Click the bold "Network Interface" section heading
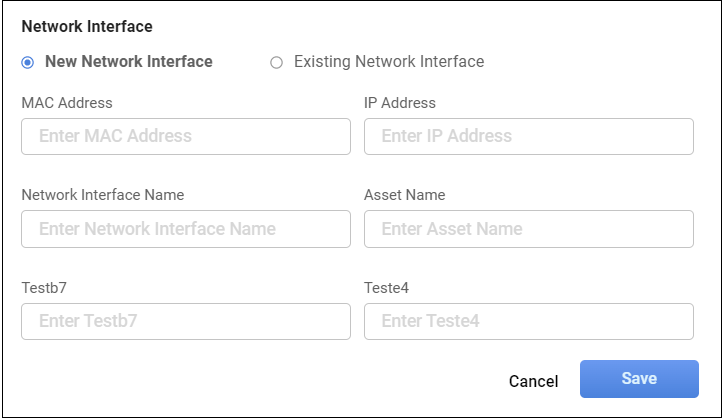Image resolution: width=722 pixels, height=419 pixels. tap(87, 26)
